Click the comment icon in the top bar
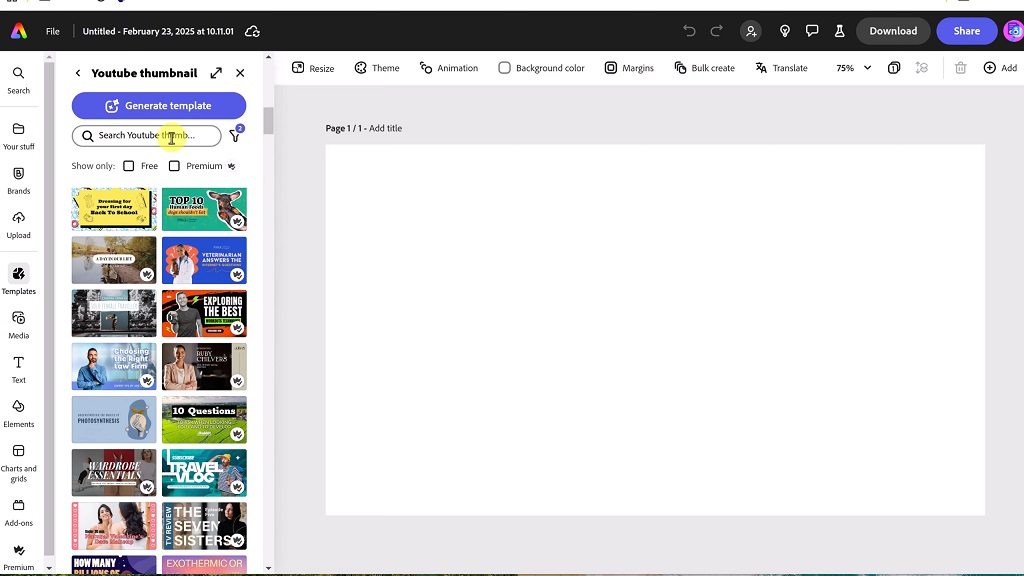The image size is (1024, 576). click(x=813, y=31)
